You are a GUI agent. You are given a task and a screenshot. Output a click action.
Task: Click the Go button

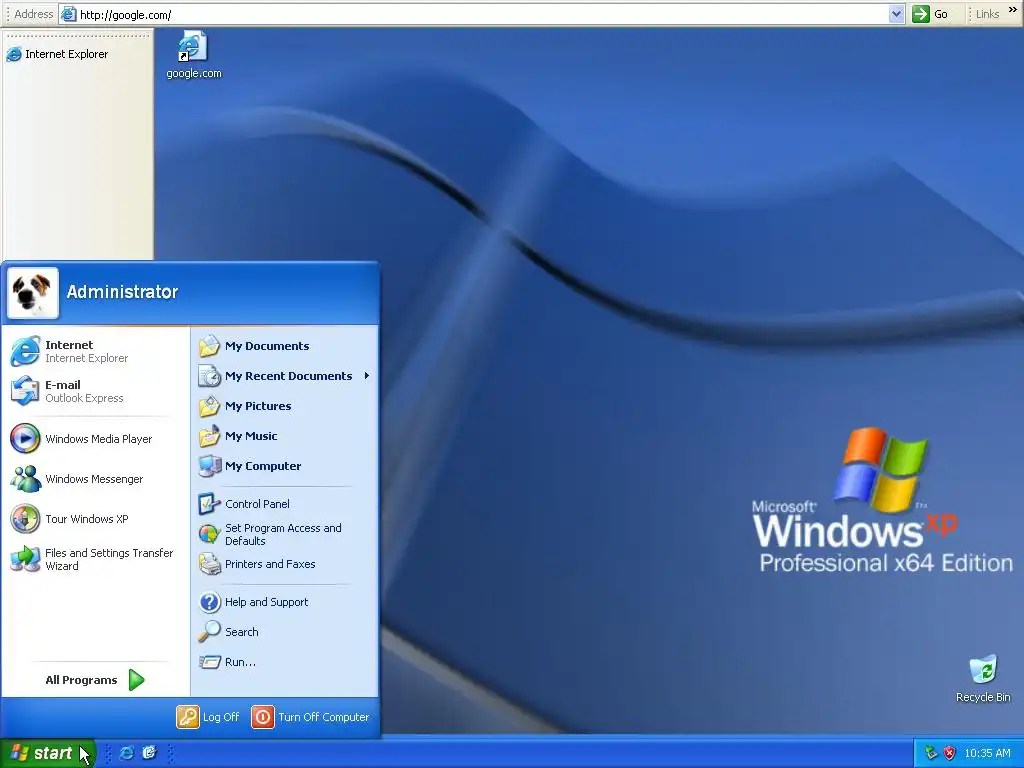coord(931,14)
